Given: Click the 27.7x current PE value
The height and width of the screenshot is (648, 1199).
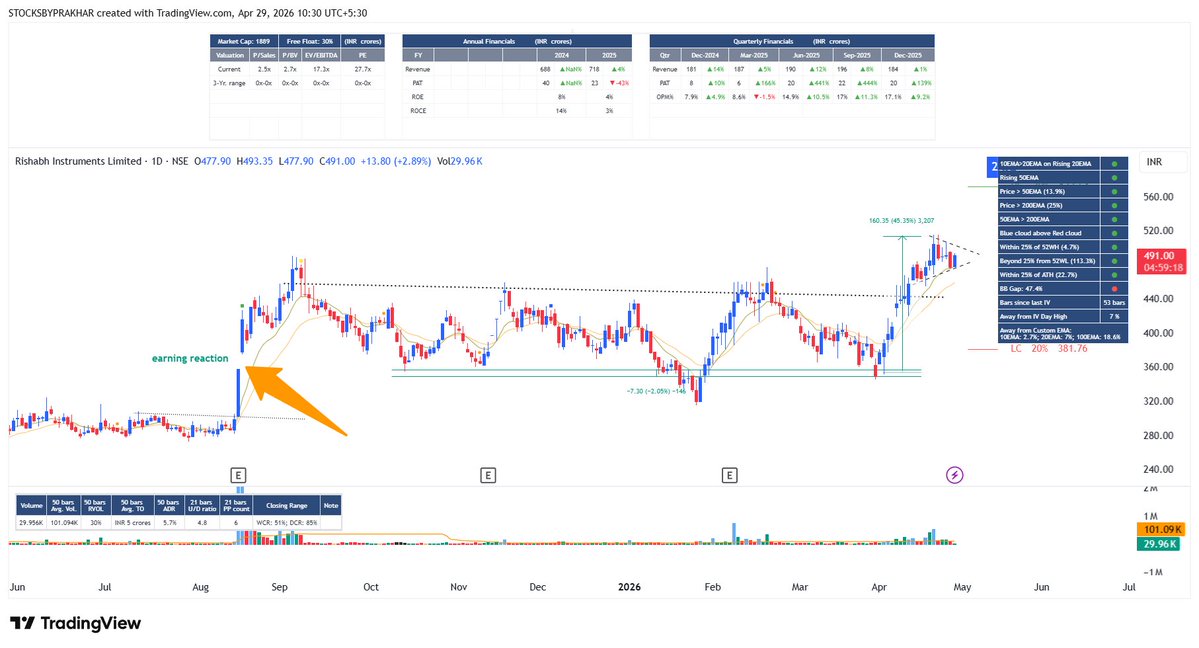Looking at the screenshot, I should click(362, 69).
